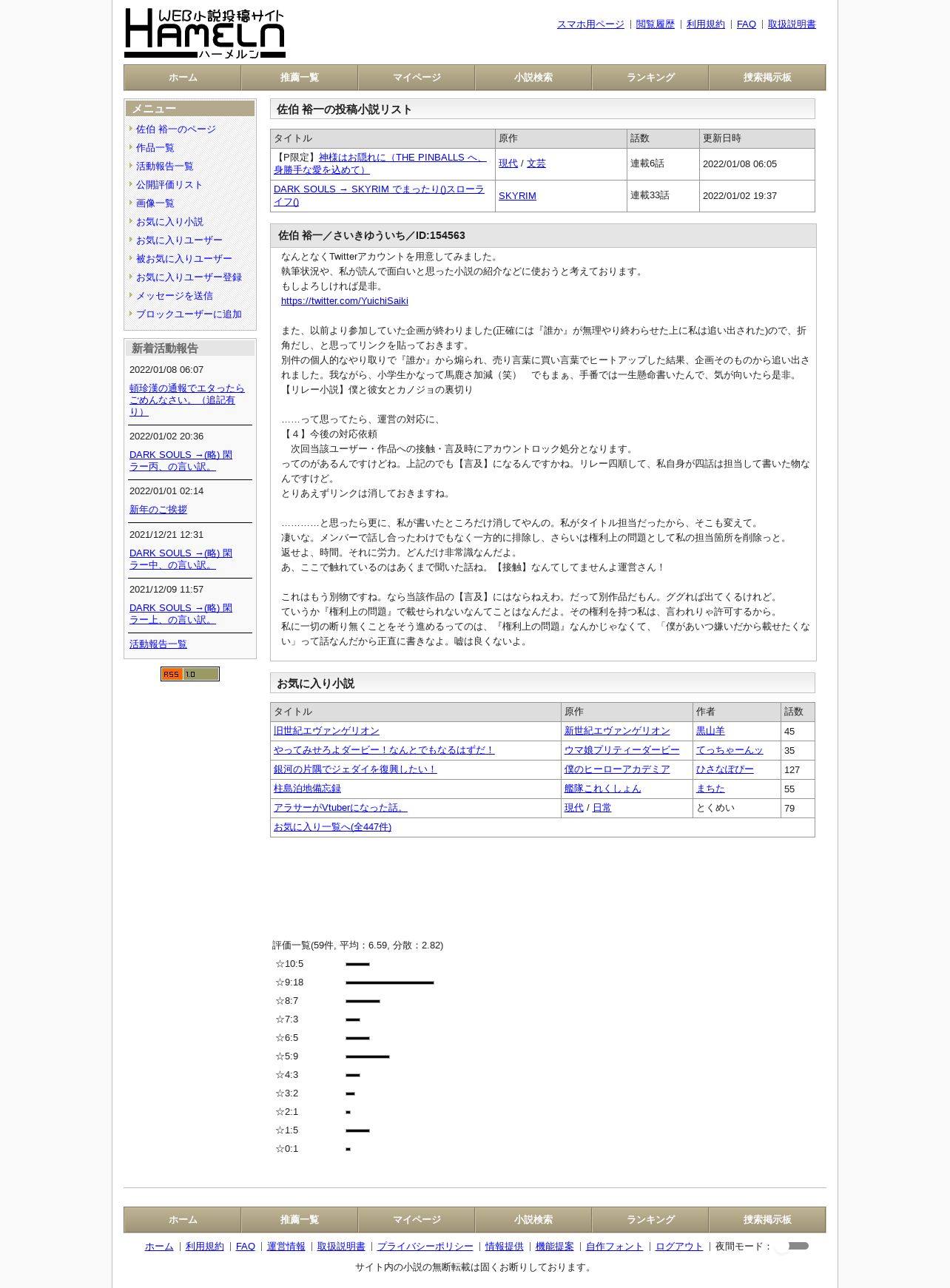Open アラサーがVtuberになった話 novel
The image size is (950, 1288).
pyautogui.click(x=340, y=808)
